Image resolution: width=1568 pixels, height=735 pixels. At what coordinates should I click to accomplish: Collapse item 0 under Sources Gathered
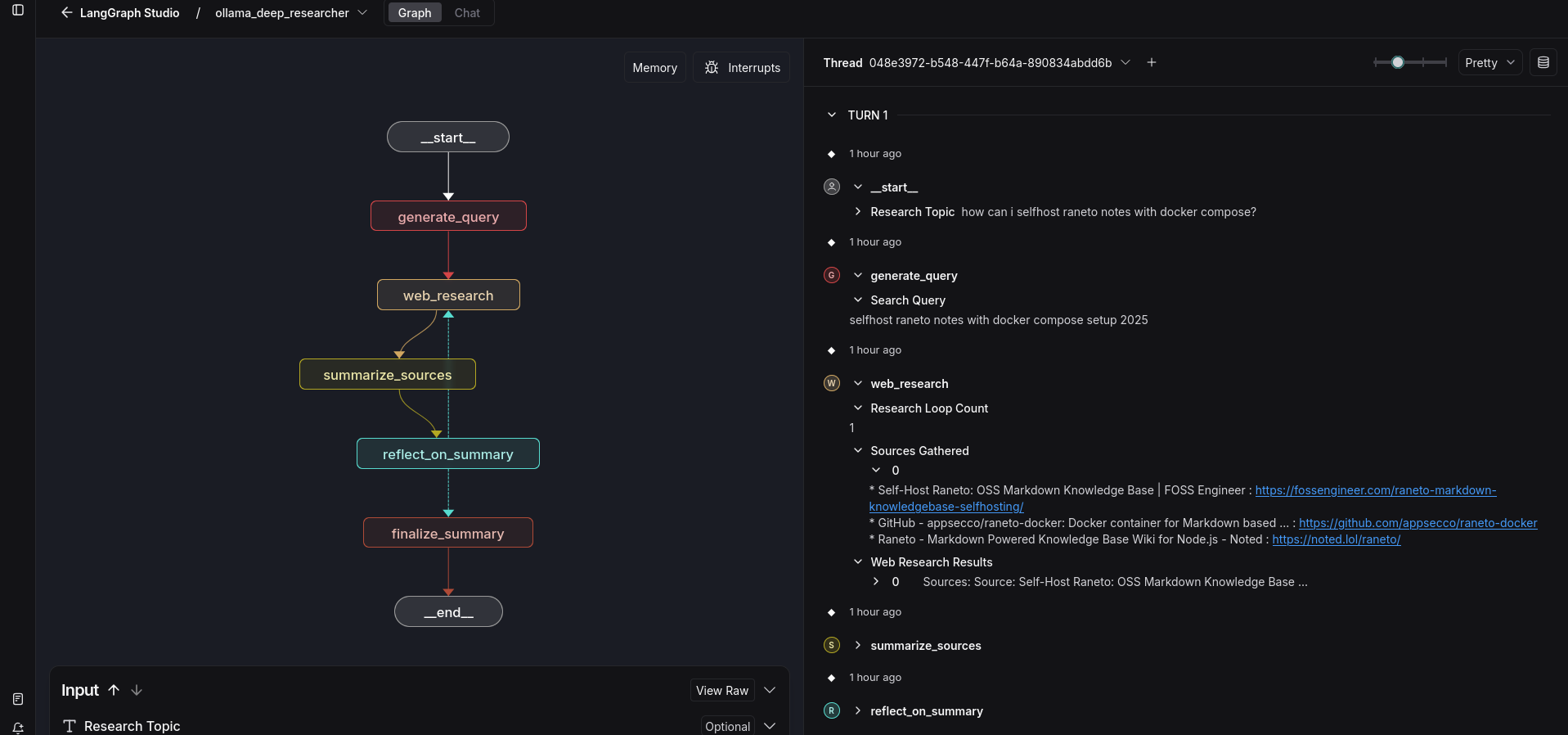tap(876, 471)
